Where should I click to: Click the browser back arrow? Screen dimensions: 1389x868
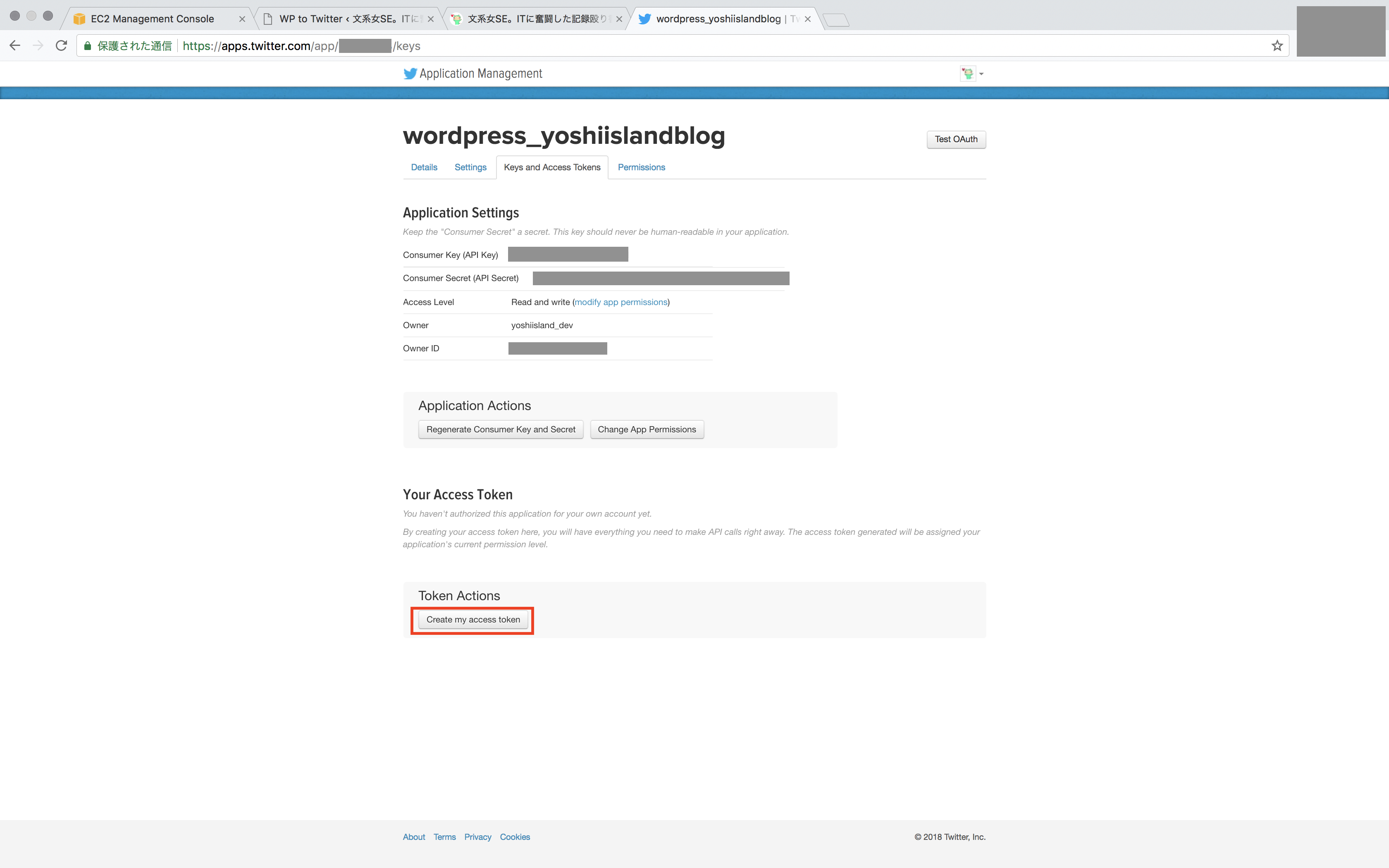[x=15, y=46]
